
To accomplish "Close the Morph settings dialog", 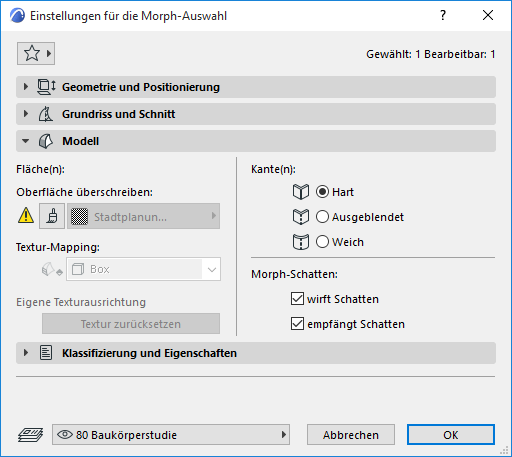I will click(x=488, y=15).
